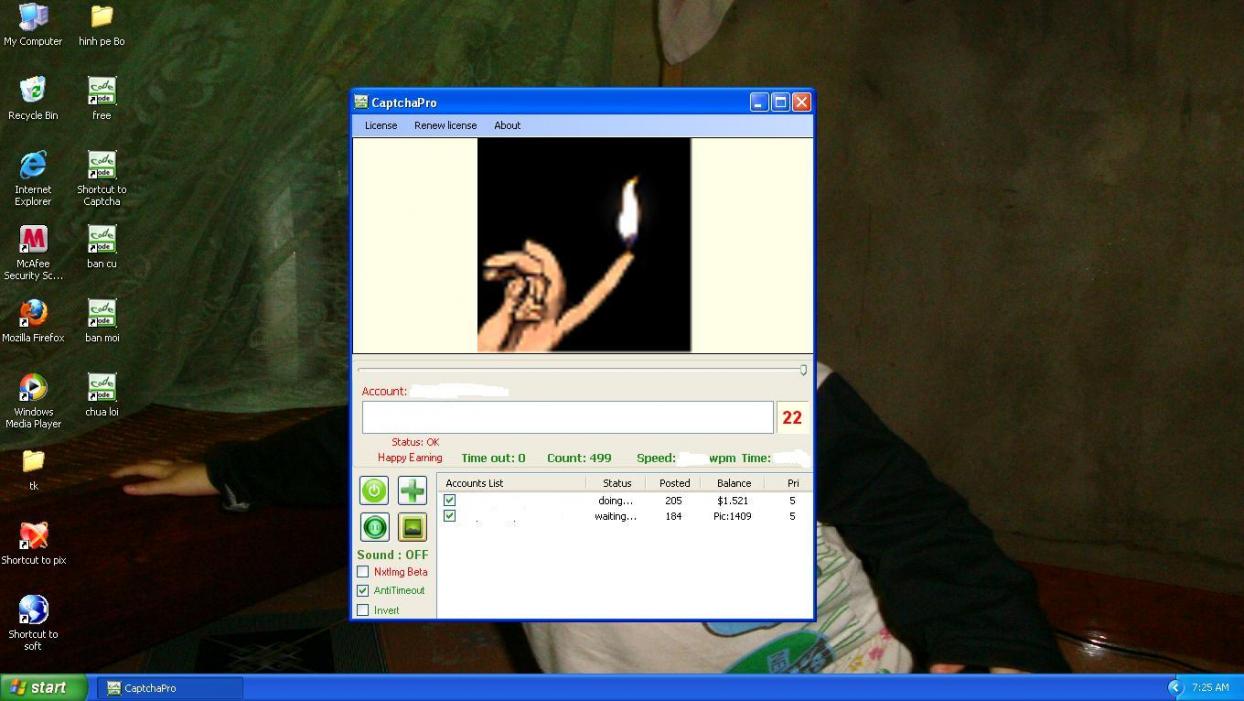Enable the NxtImg Beta checkbox
Screen dimensions: 1244x701
tap(363, 572)
